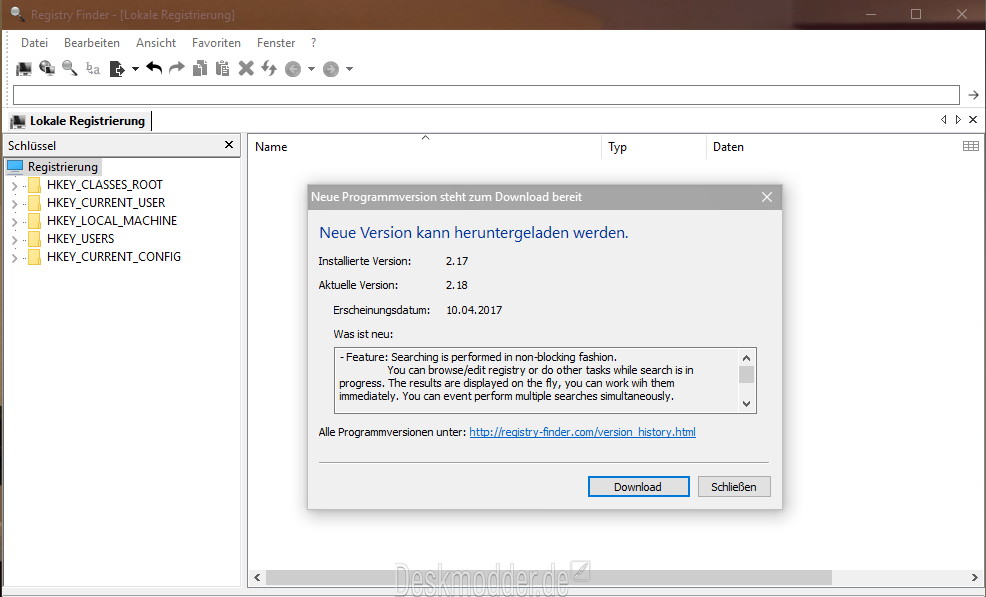Expand the HKEY_CLASSES_ROOT node

[x=14, y=186]
